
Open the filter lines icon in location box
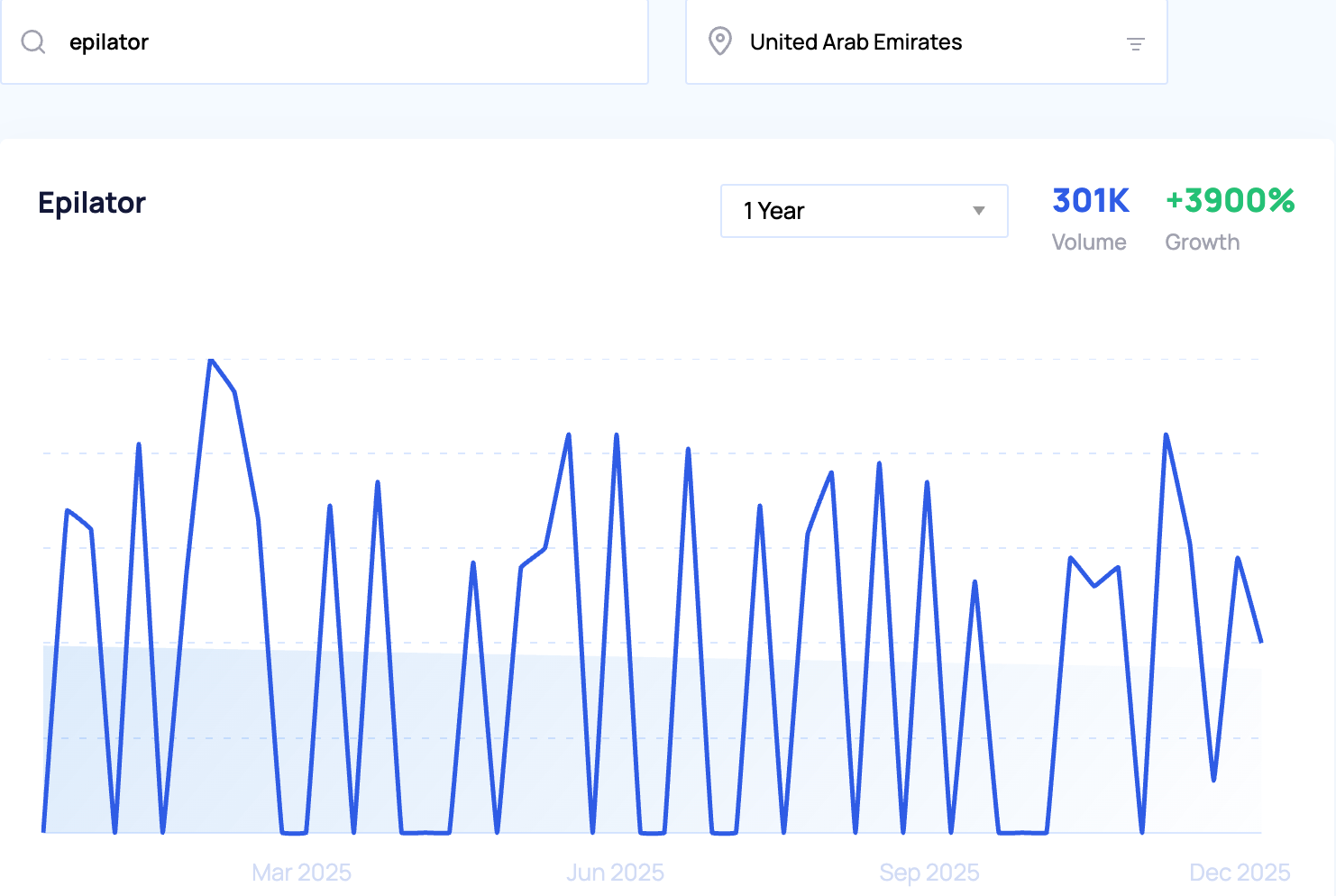pos(1135,43)
